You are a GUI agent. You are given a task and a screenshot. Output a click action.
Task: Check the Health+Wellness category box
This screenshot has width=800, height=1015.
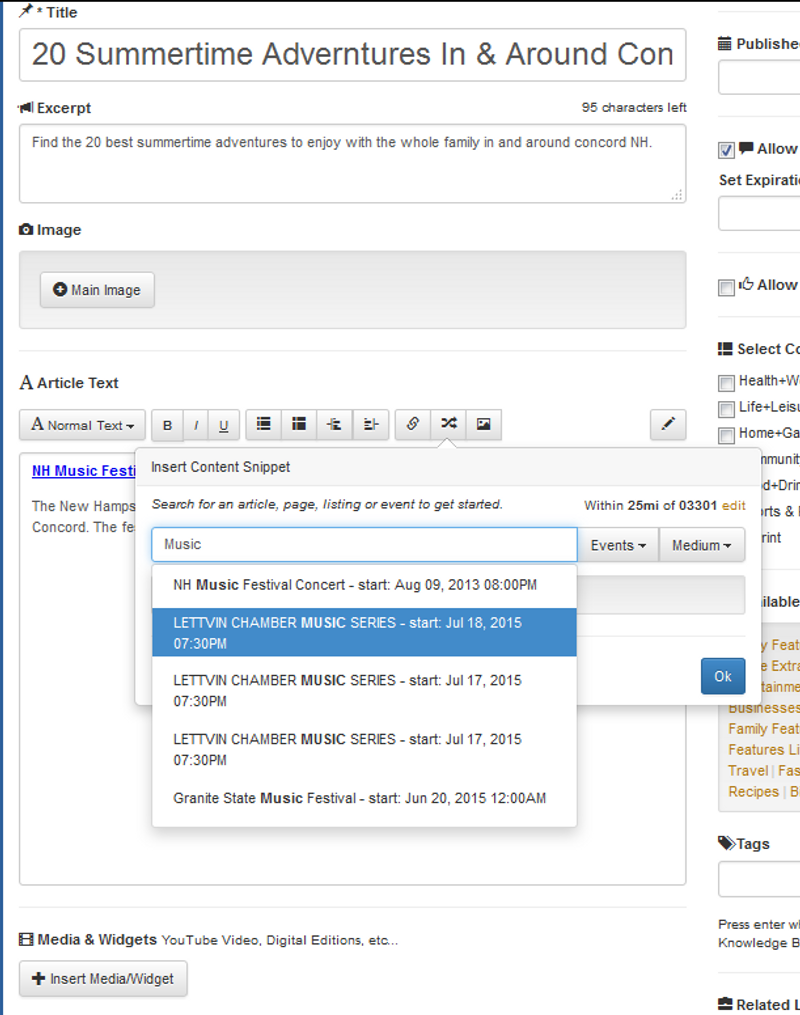tap(726, 383)
